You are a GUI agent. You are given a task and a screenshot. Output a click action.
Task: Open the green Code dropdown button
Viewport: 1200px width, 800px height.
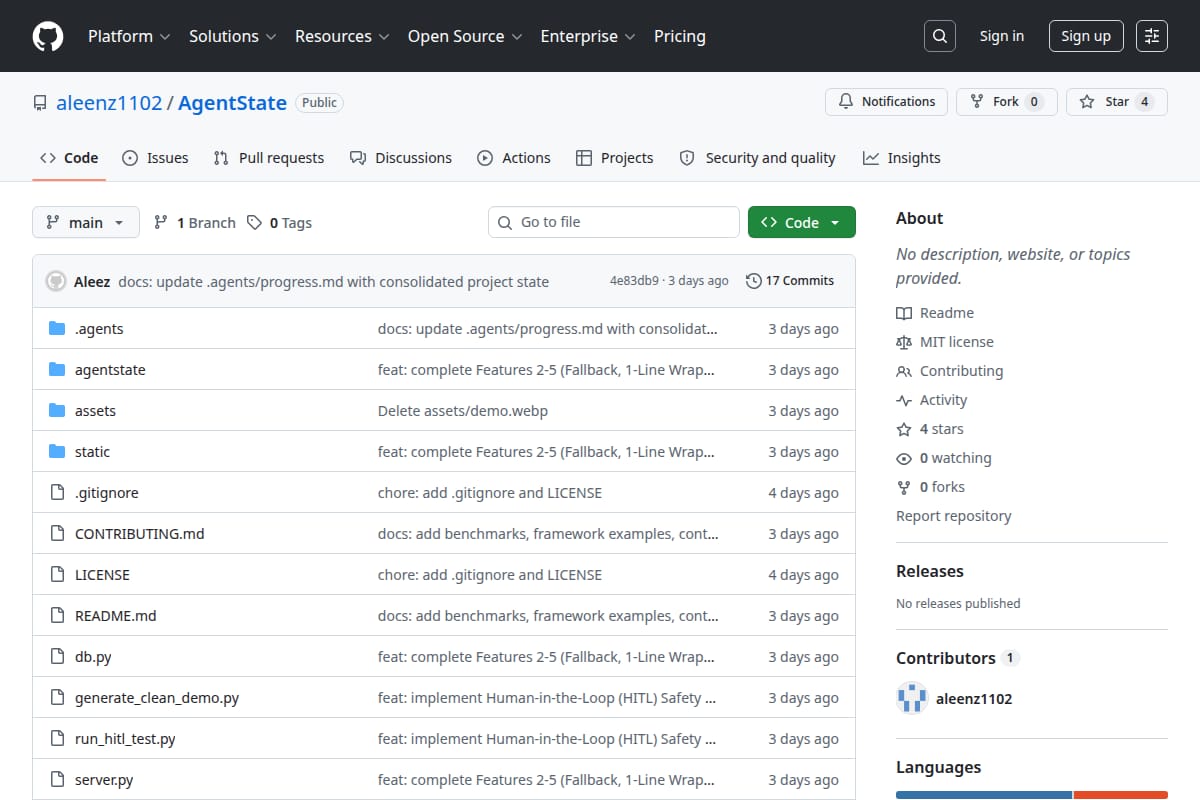pos(801,222)
